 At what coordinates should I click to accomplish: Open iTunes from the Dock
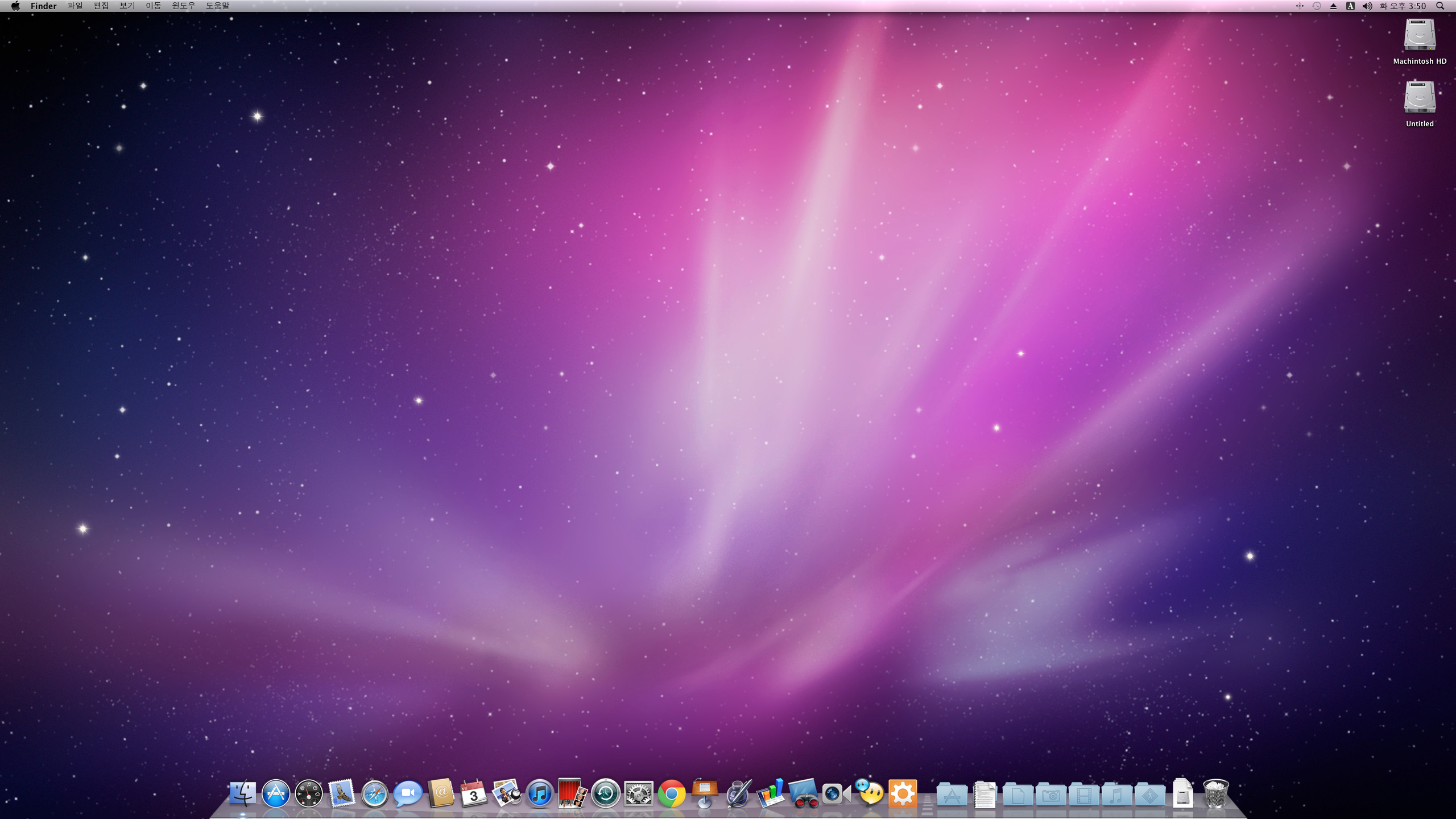[540, 793]
